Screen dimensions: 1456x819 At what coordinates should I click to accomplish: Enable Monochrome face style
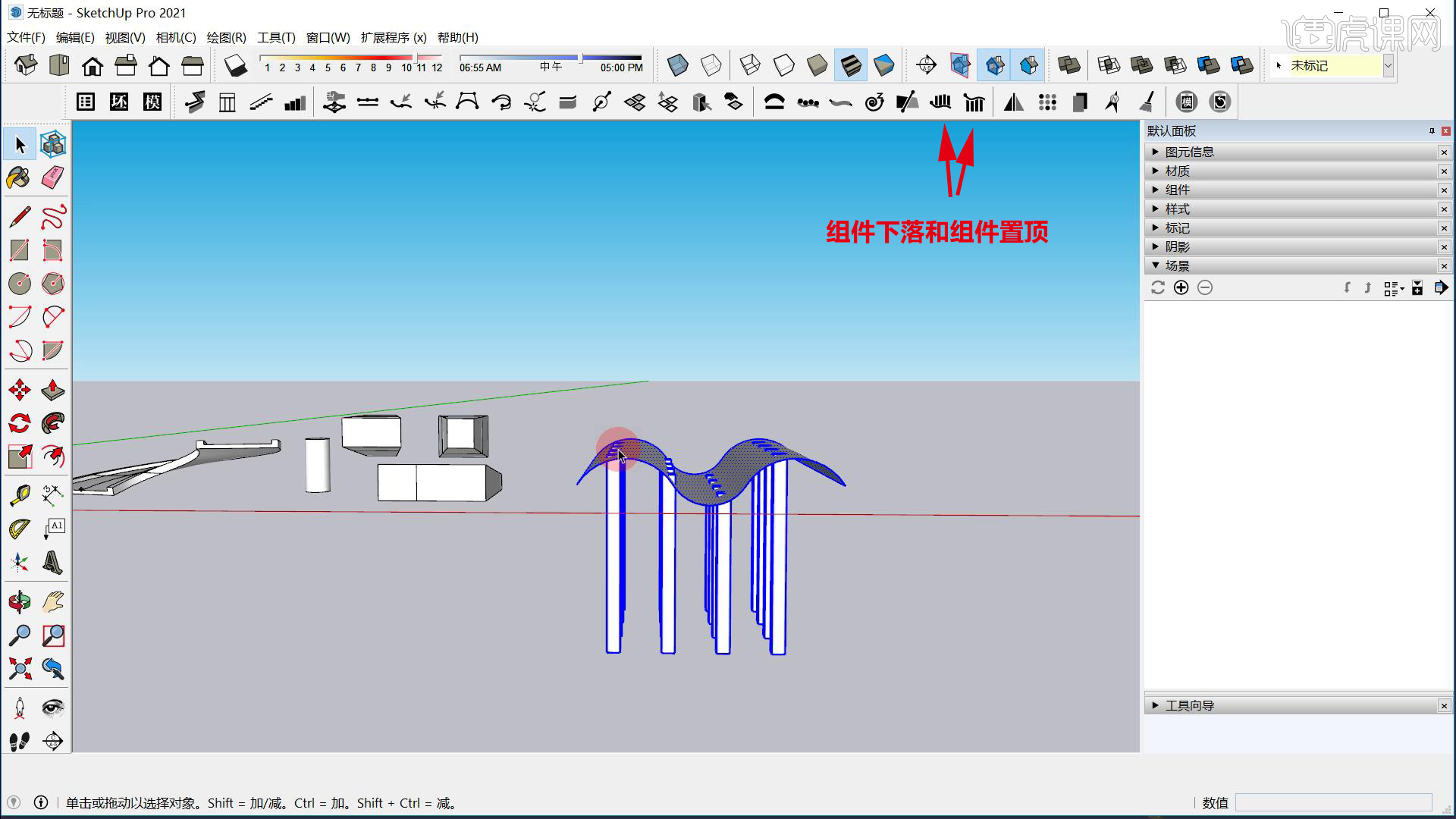tap(883, 66)
